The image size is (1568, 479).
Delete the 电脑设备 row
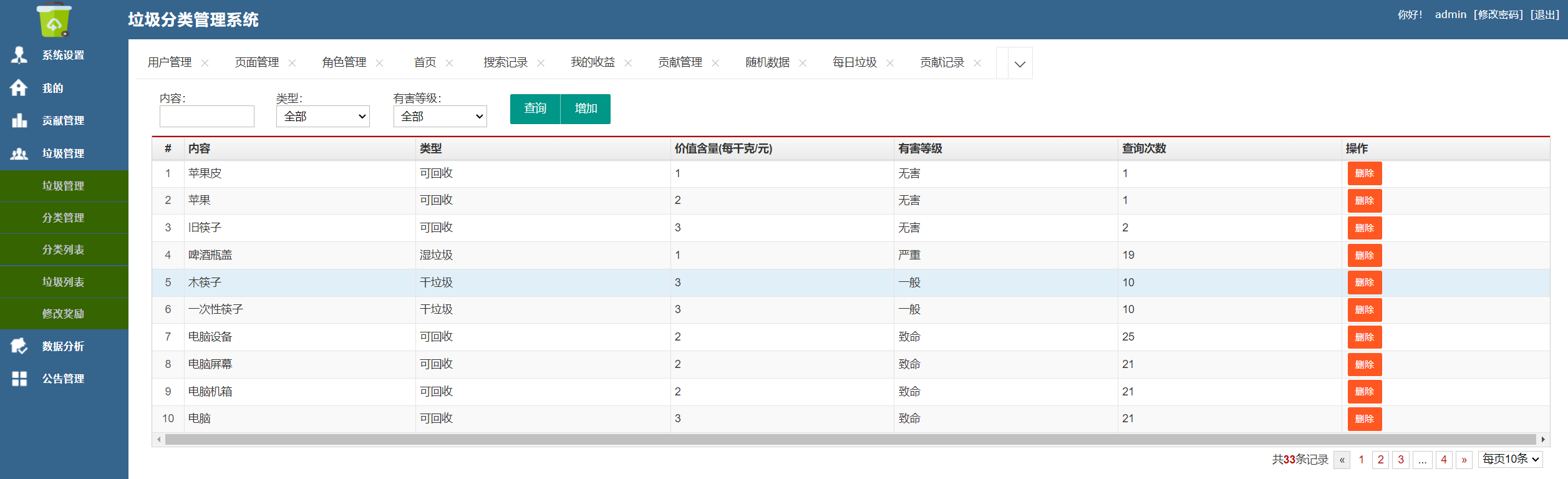1365,337
